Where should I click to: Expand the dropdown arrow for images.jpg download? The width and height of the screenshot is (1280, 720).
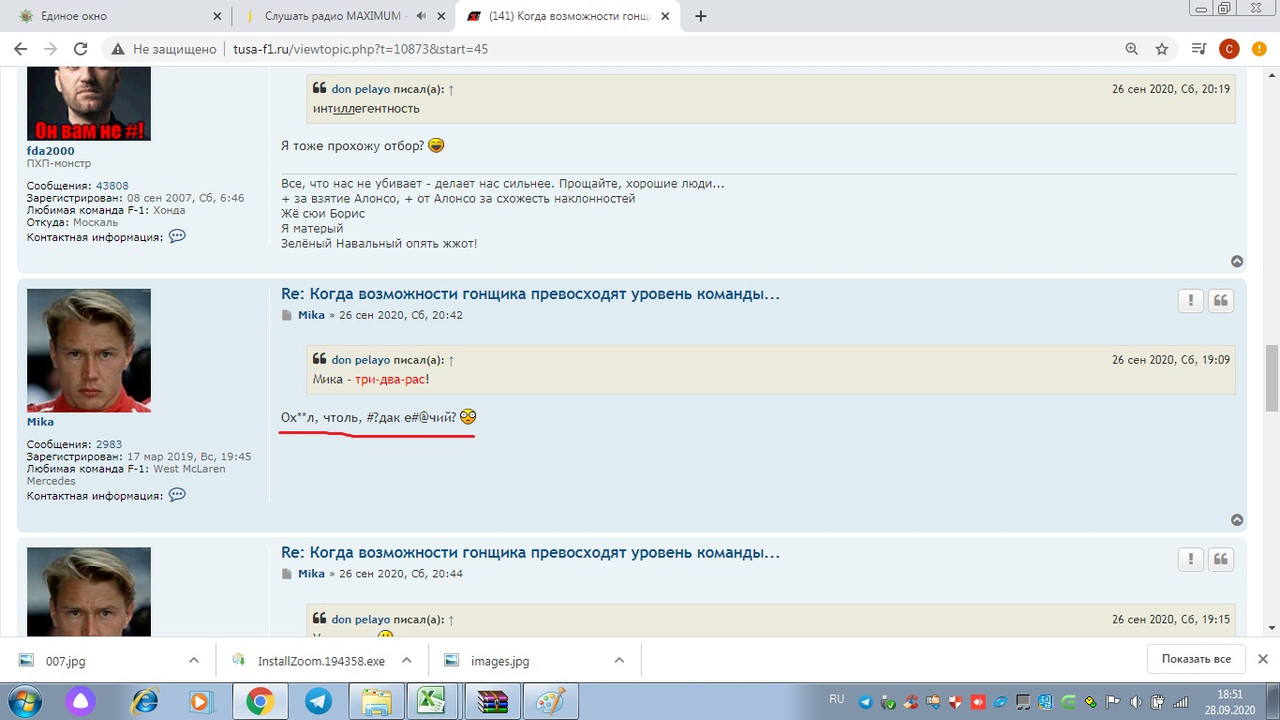[619, 660]
